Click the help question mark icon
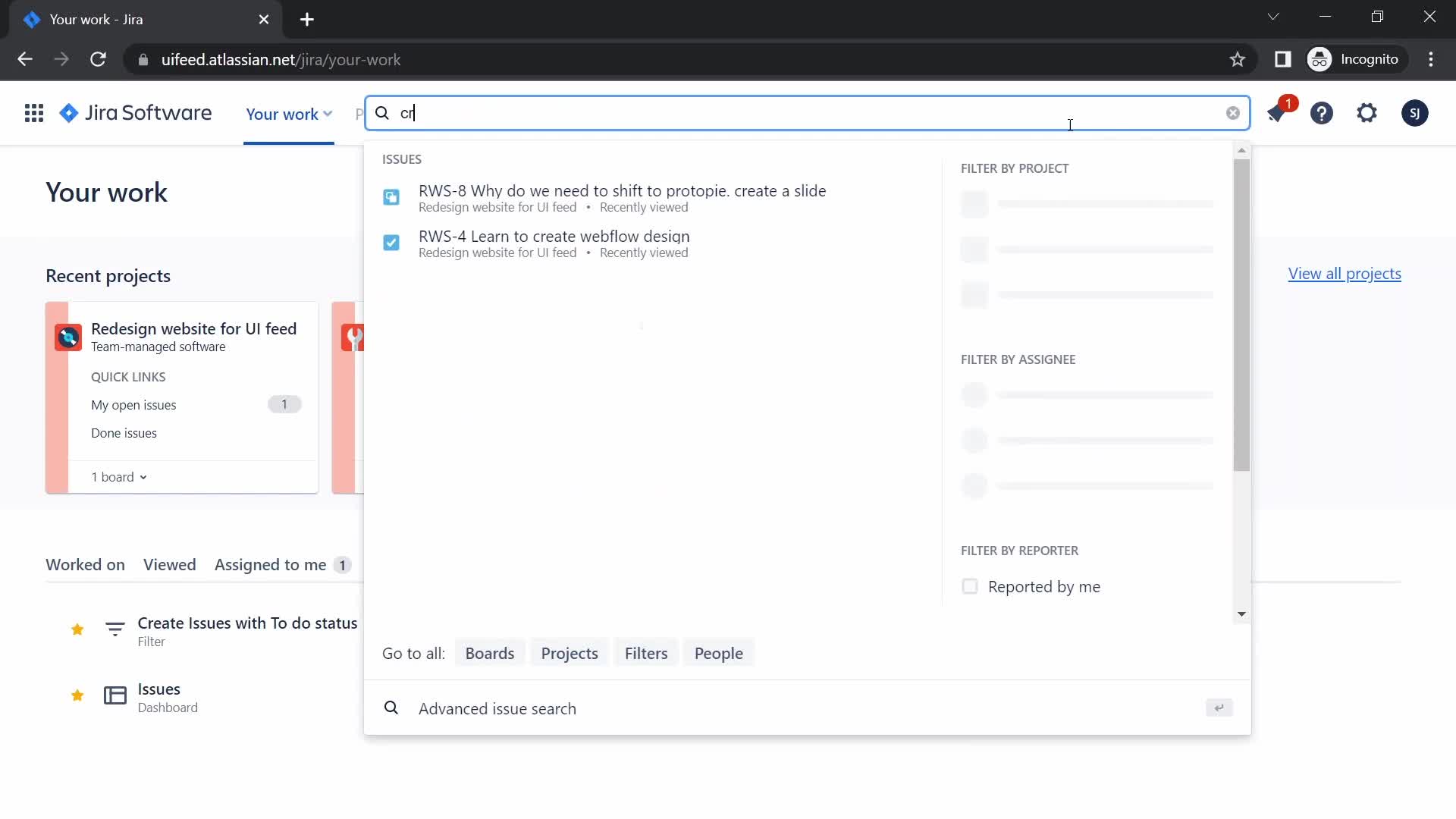This screenshot has width=1456, height=819. (x=1322, y=112)
